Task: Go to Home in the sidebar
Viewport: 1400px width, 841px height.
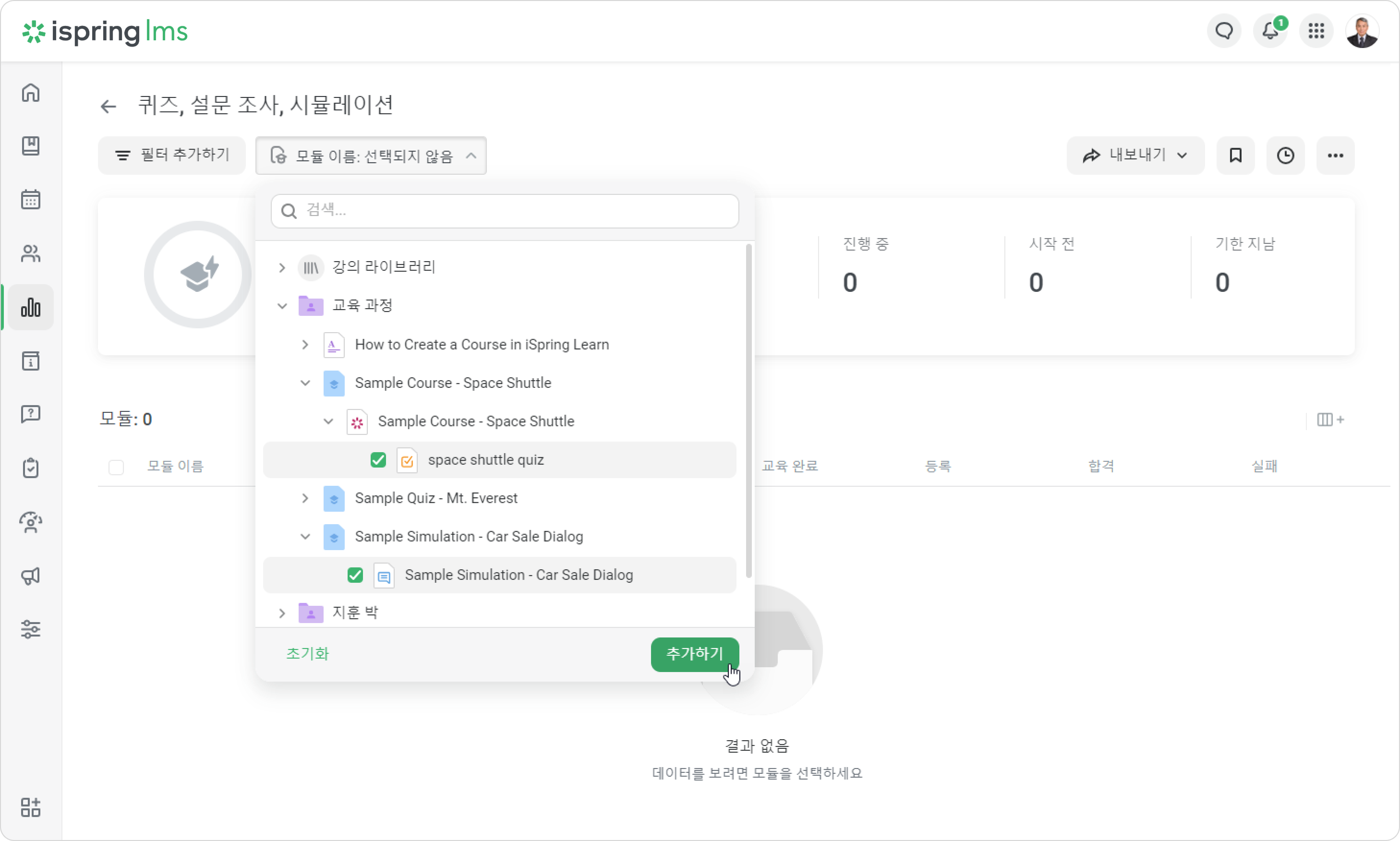Action: pyautogui.click(x=31, y=92)
